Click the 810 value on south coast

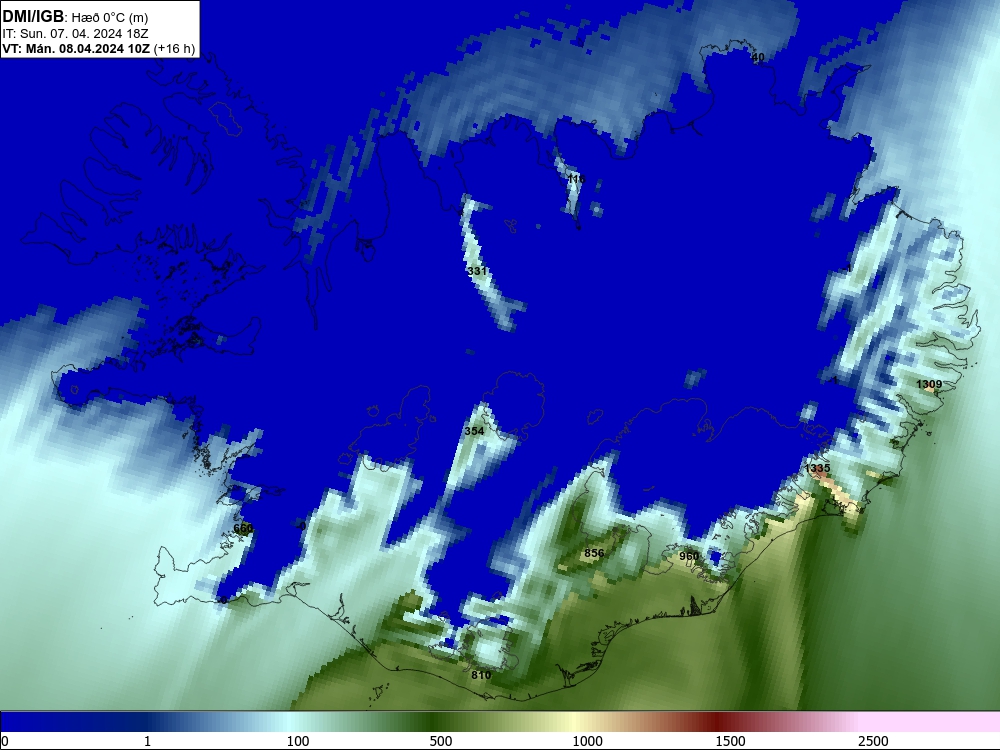482,675
